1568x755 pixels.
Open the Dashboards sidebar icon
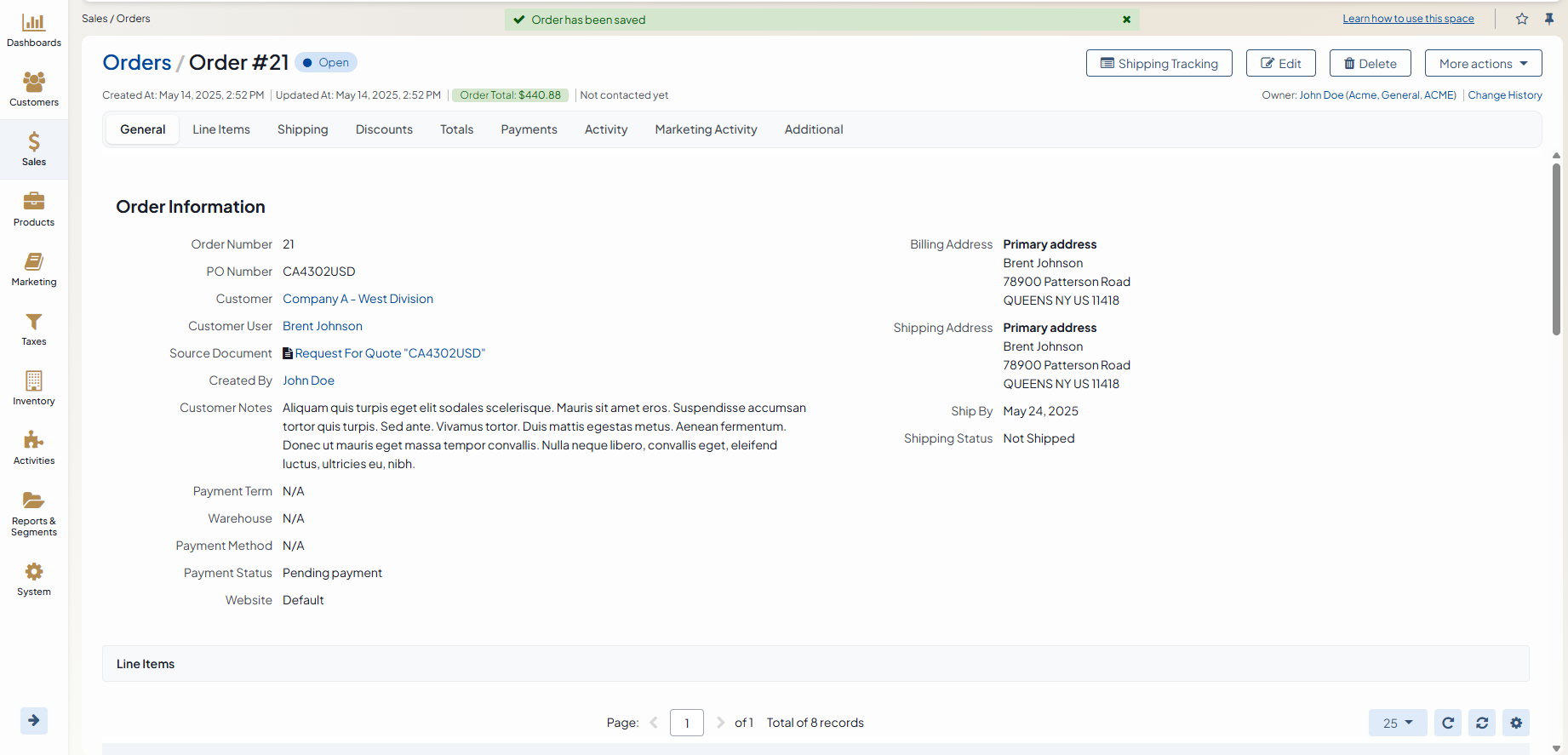[x=34, y=23]
